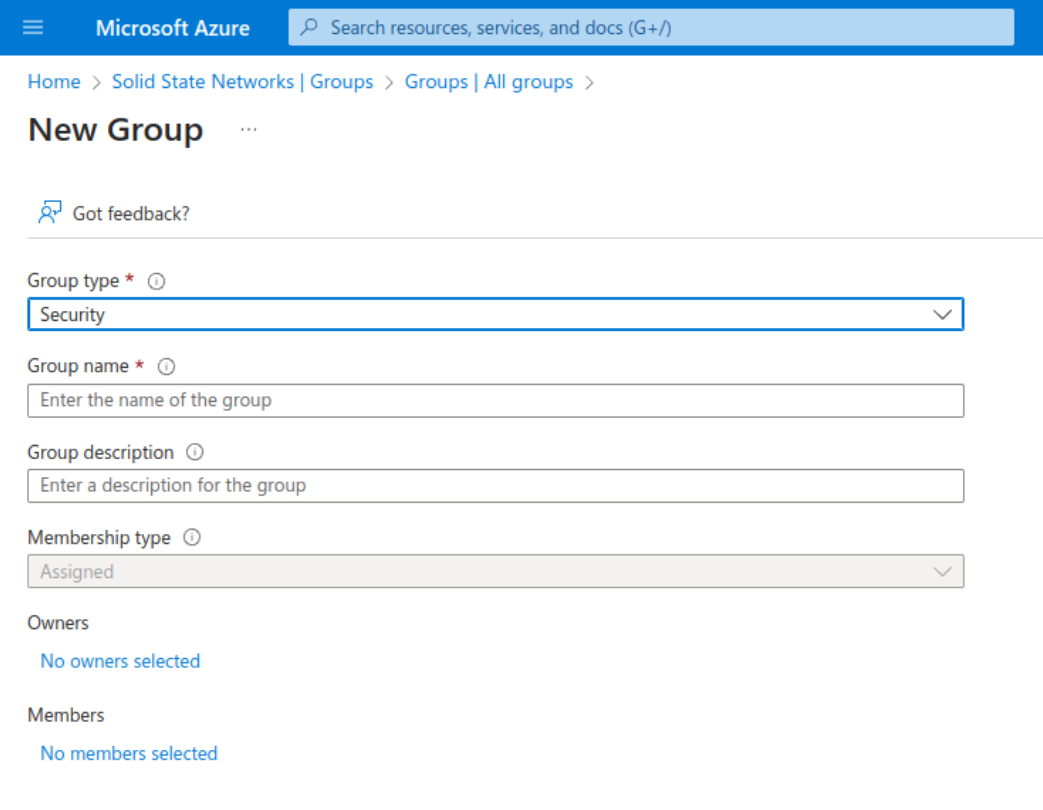Click the Group description text field

[x=496, y=485]
